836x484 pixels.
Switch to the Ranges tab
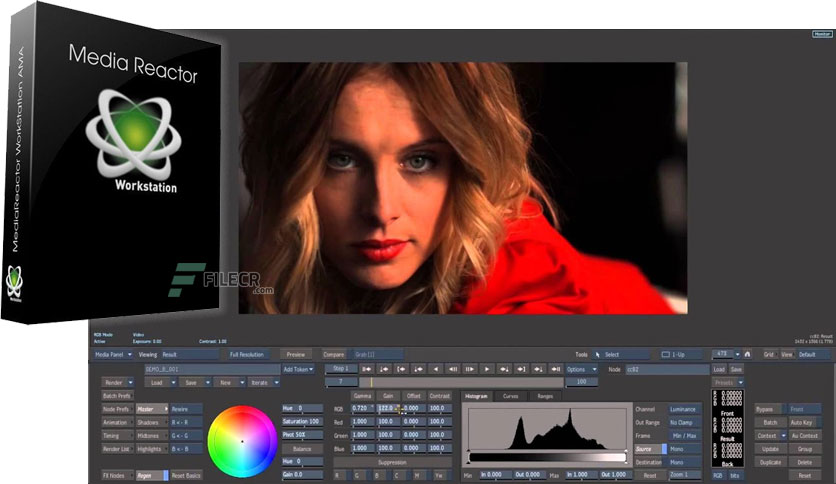[x=545, y=396]
